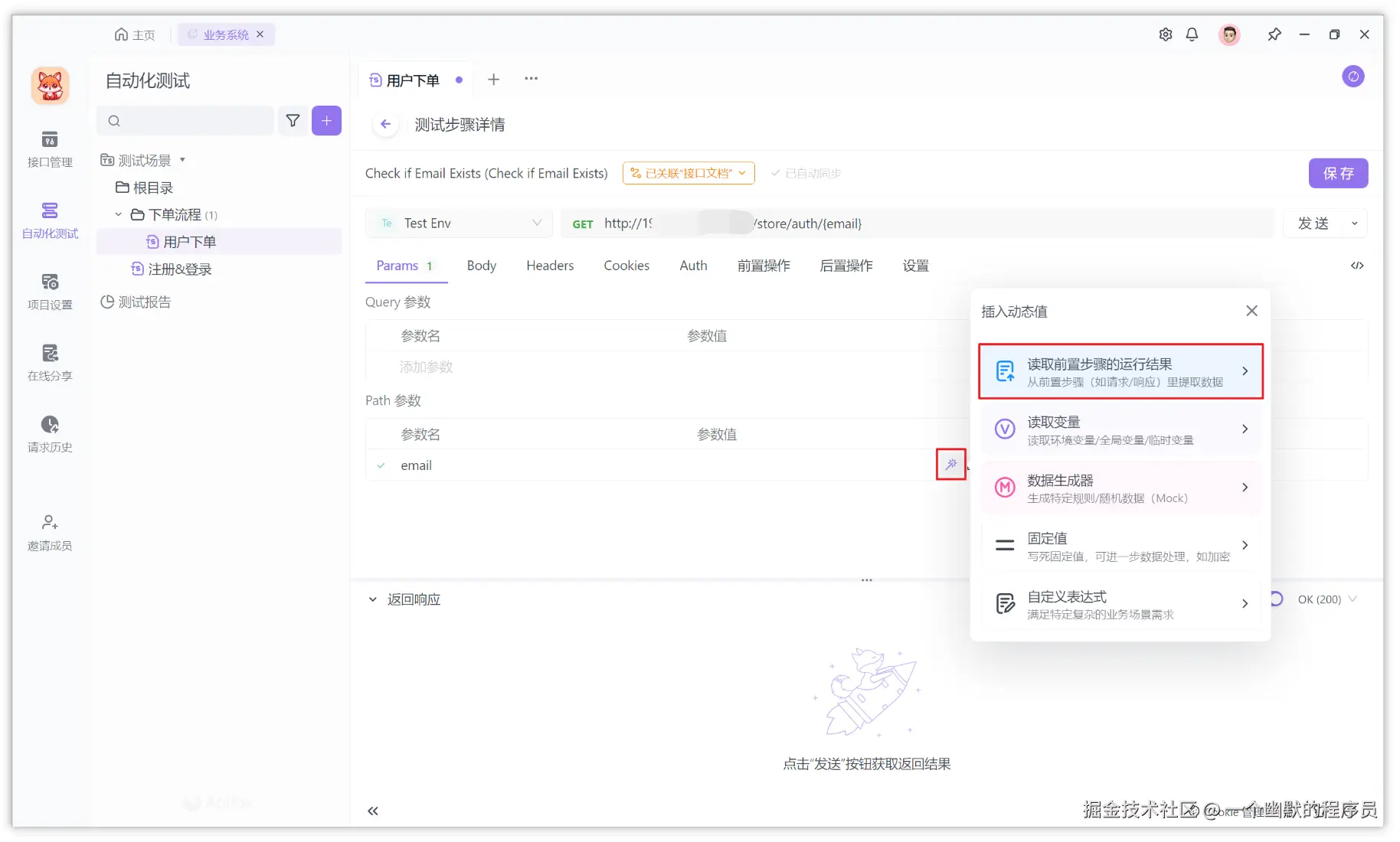The width and height of the screenshot is (1400, 842).
Task: Open the 前置操作 tab
Action: pos(764,266)
